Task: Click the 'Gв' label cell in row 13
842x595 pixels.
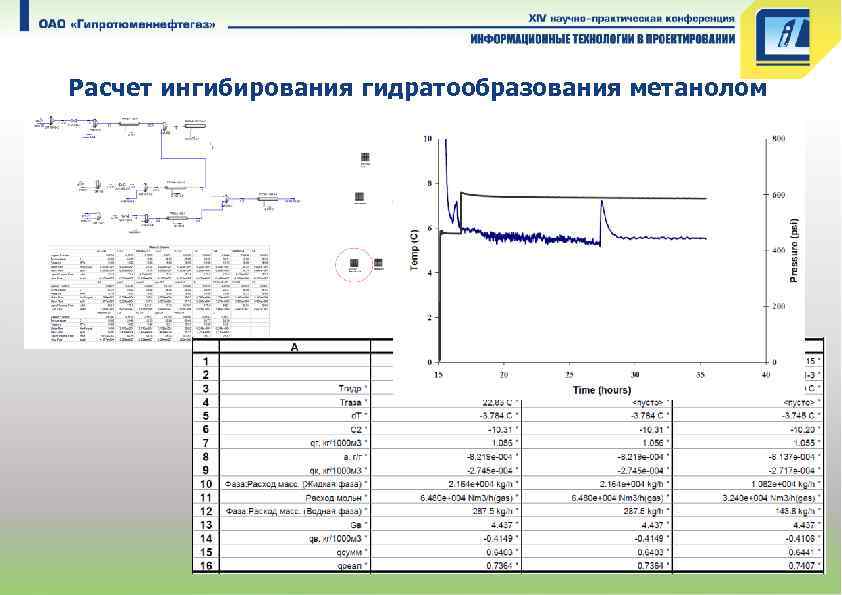Action: (295, 525)
